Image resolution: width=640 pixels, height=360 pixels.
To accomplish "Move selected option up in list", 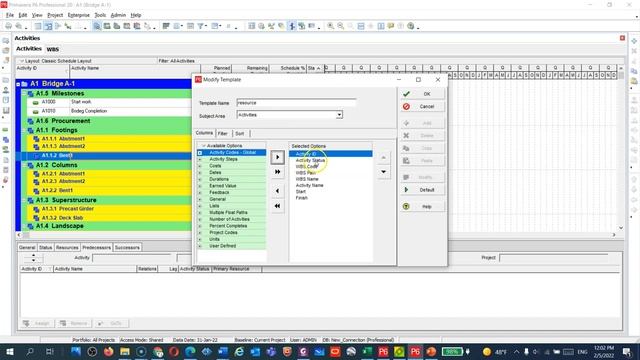I will pyautogui.click(x=384, y=158).
